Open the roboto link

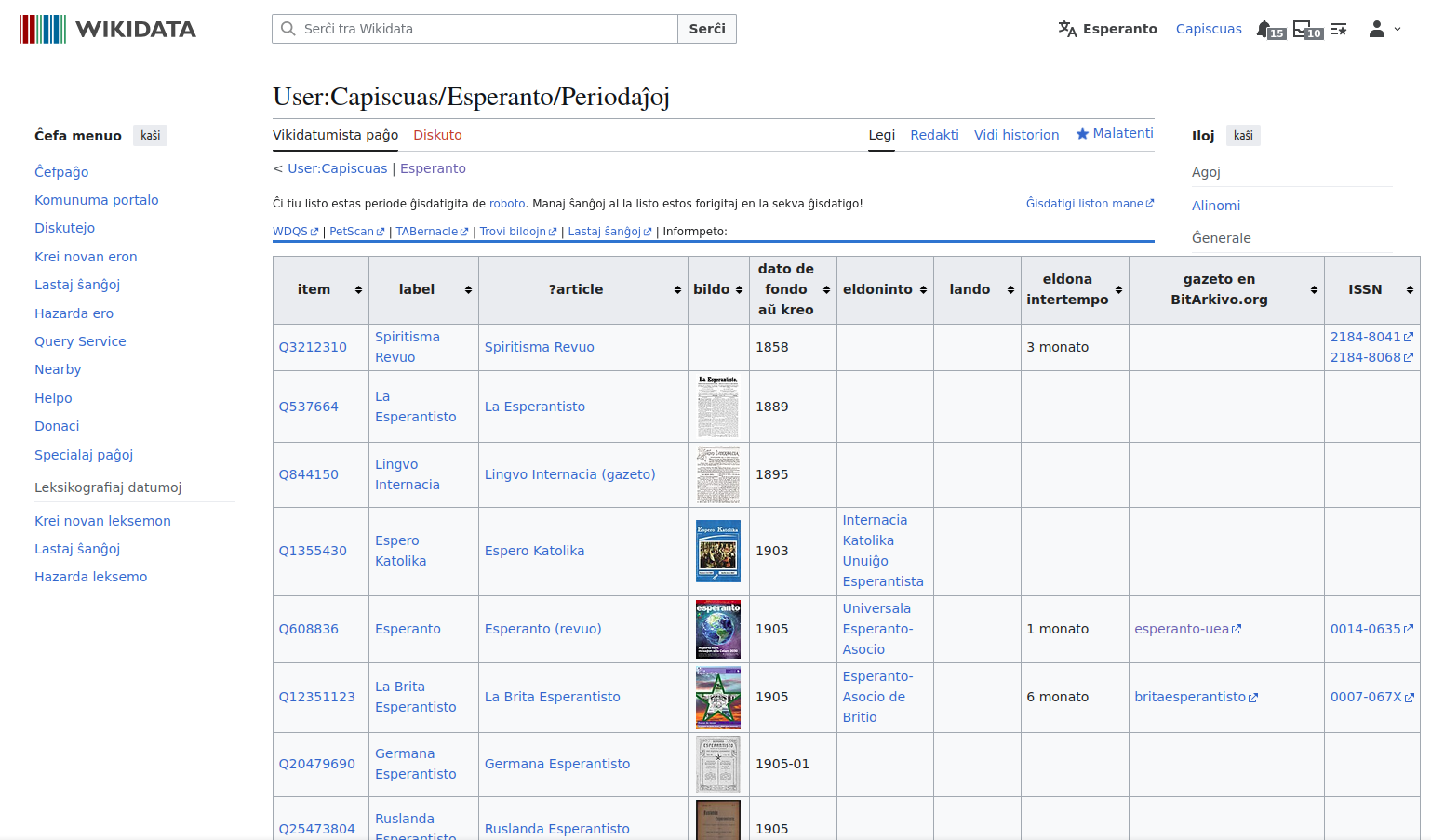pyautogui.click(x=507, y=203)
